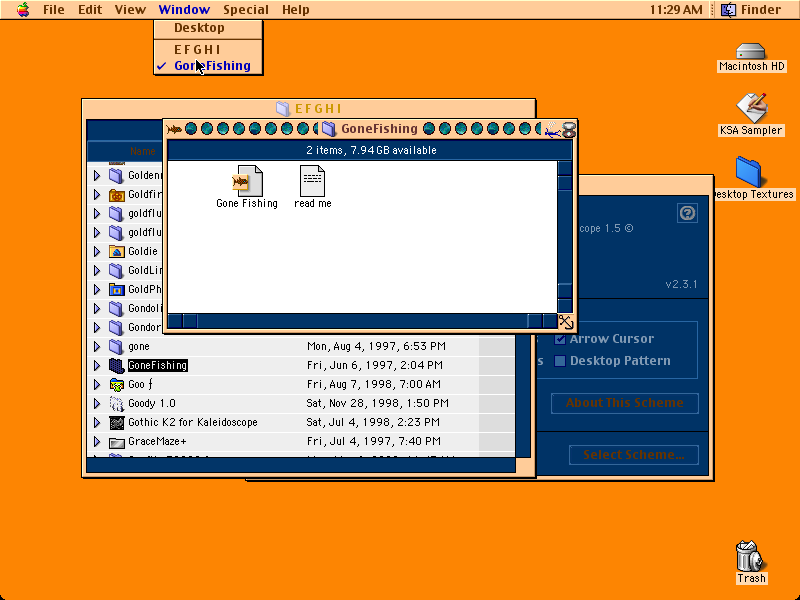Choose checked GoneFishing in Window menu
This screenshot has width=800, height=600.
tap(208, 66)
